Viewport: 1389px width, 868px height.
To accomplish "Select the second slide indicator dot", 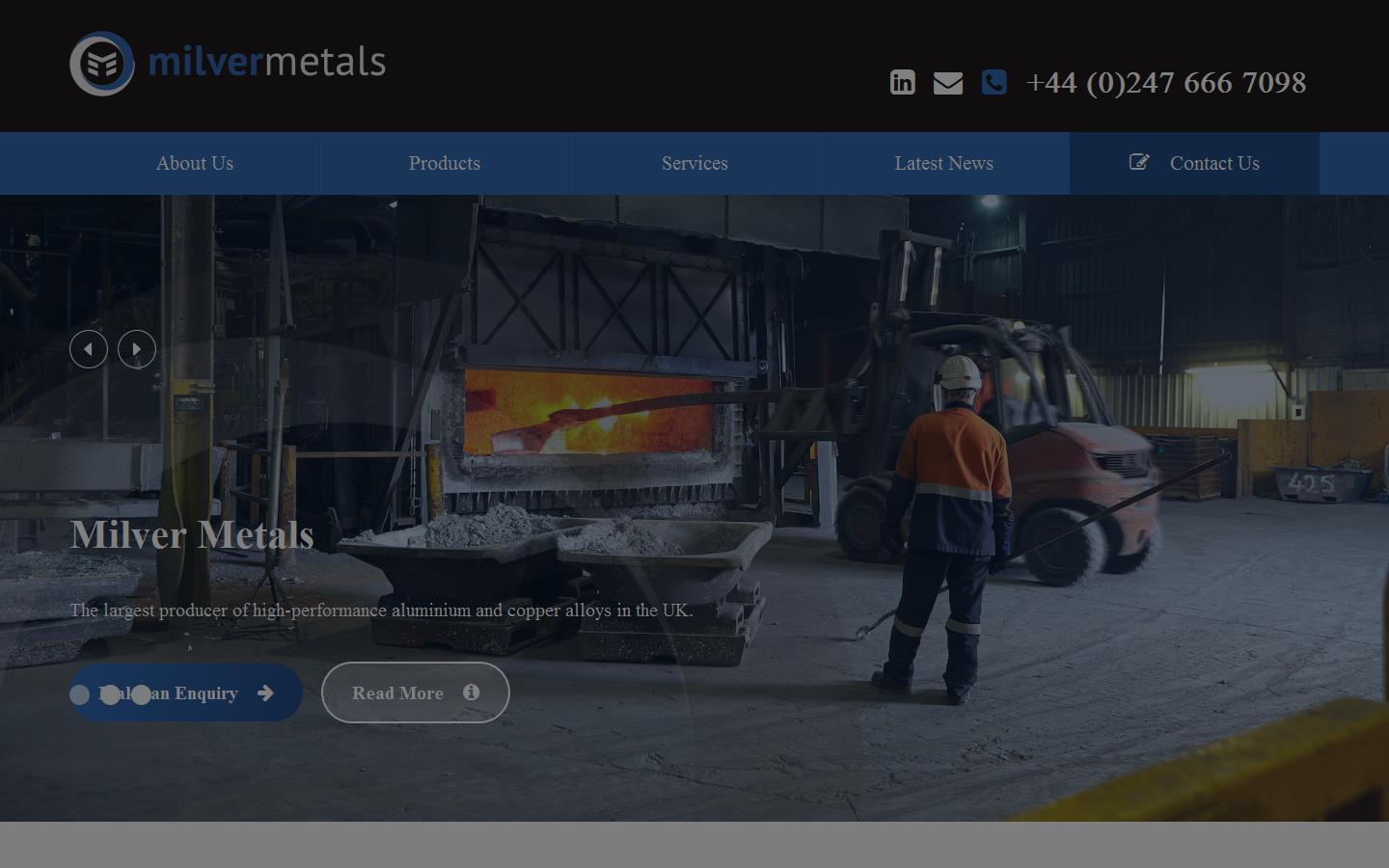I will (110, 694).
